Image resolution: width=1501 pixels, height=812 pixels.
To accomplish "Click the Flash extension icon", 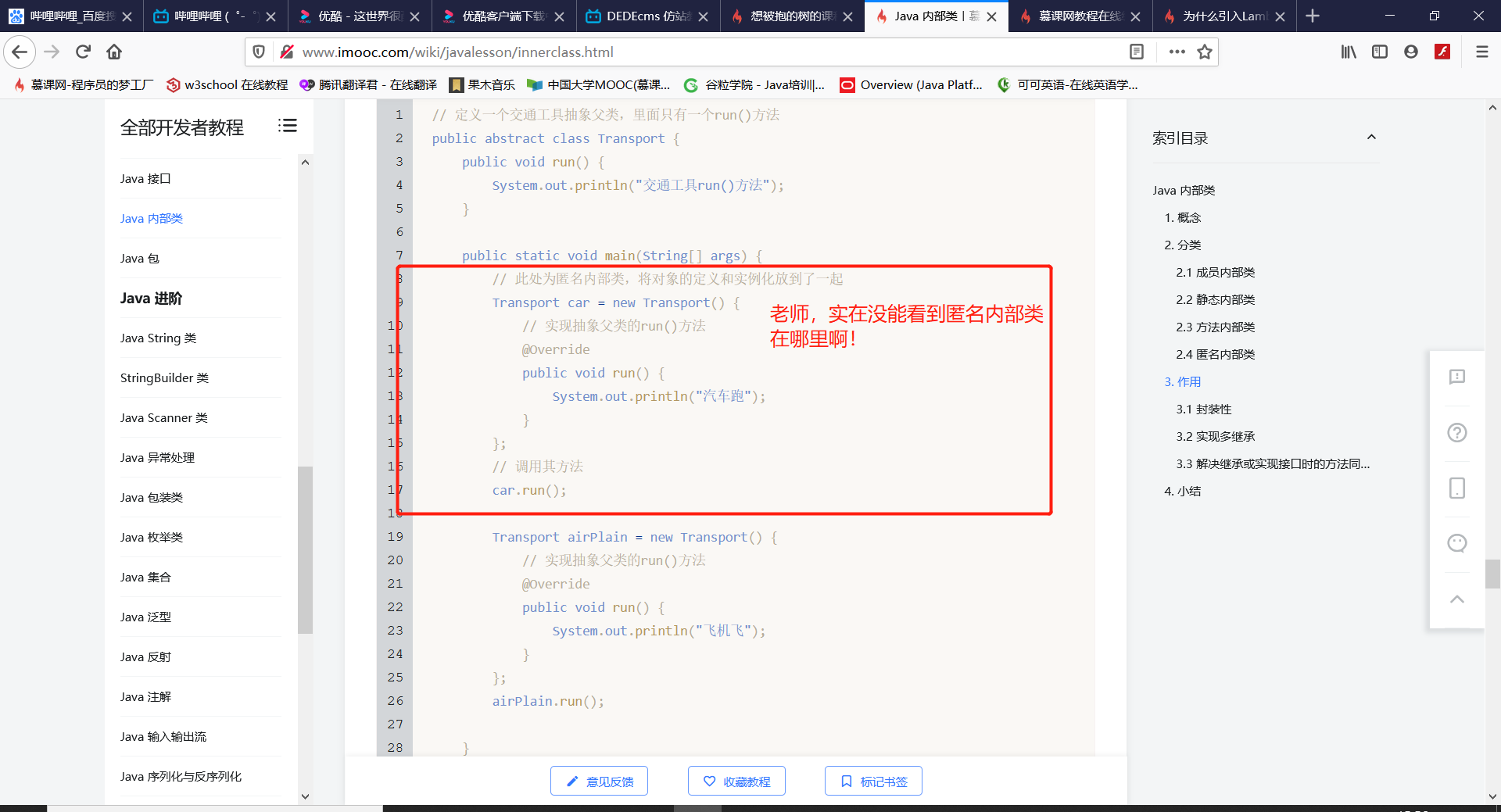I will [1442, 52].
